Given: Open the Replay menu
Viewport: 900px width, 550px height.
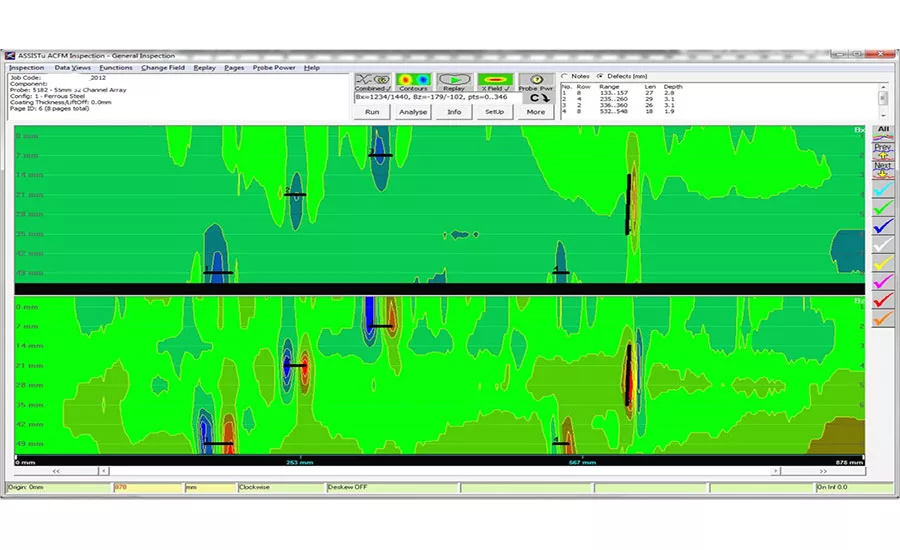Looking at the screenshot, I should point(204,68).
